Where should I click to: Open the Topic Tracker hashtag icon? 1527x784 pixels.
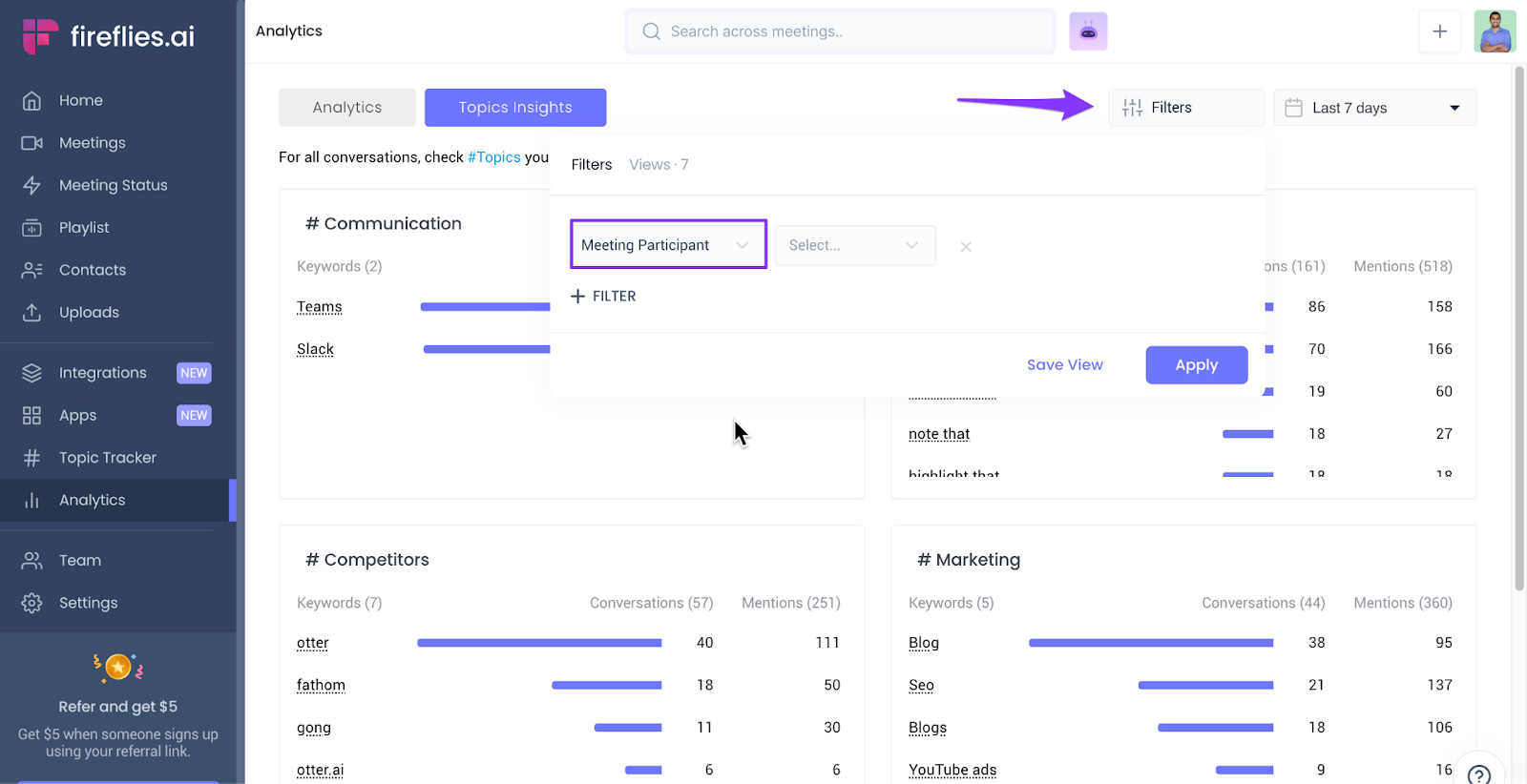(x=31, y=458)
